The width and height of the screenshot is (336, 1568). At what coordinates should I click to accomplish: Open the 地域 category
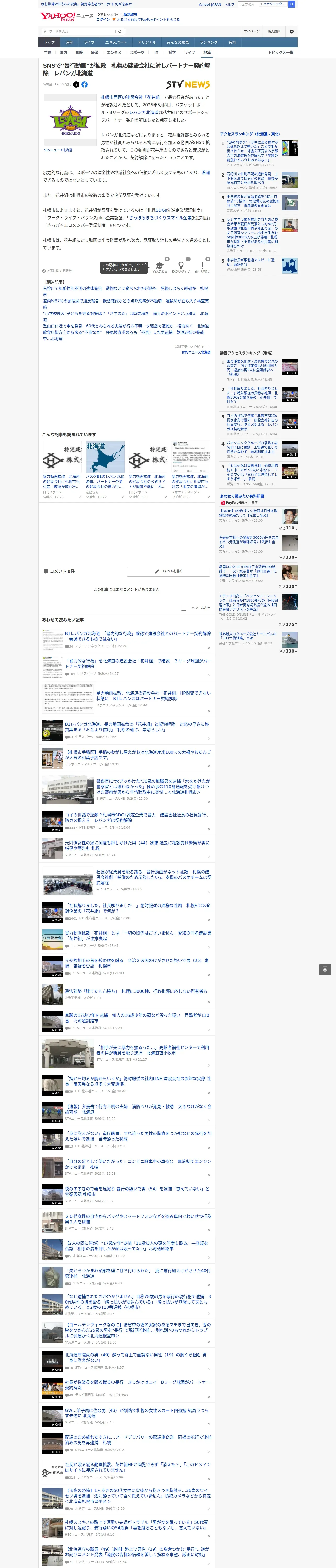tap(207, 52)
